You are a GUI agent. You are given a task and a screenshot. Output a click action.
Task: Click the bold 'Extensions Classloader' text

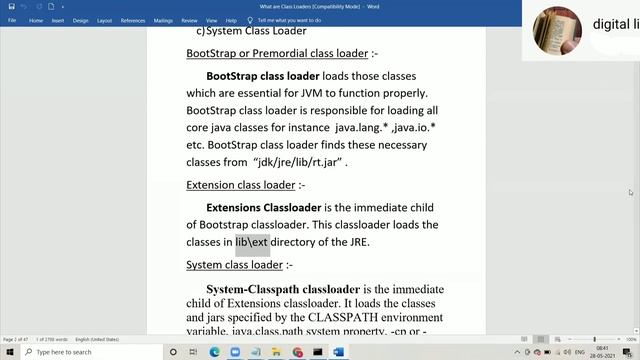click(264, 208)
